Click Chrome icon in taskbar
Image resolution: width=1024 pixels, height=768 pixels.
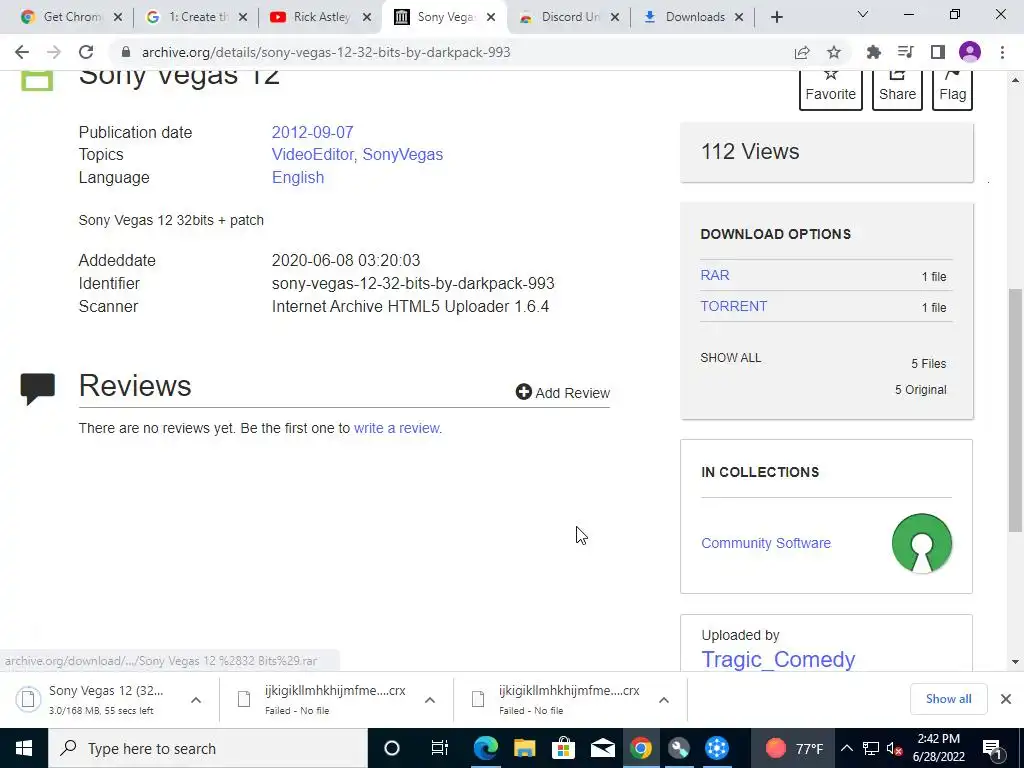tap(641, 748)
